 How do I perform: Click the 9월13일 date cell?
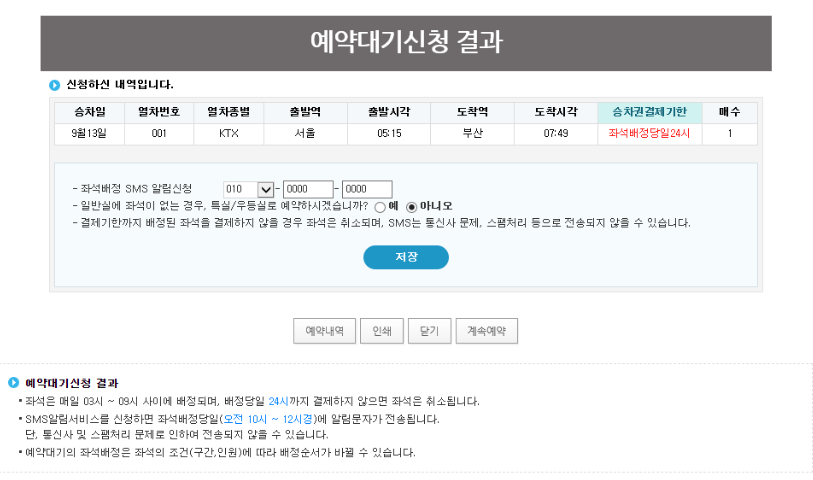89,134
